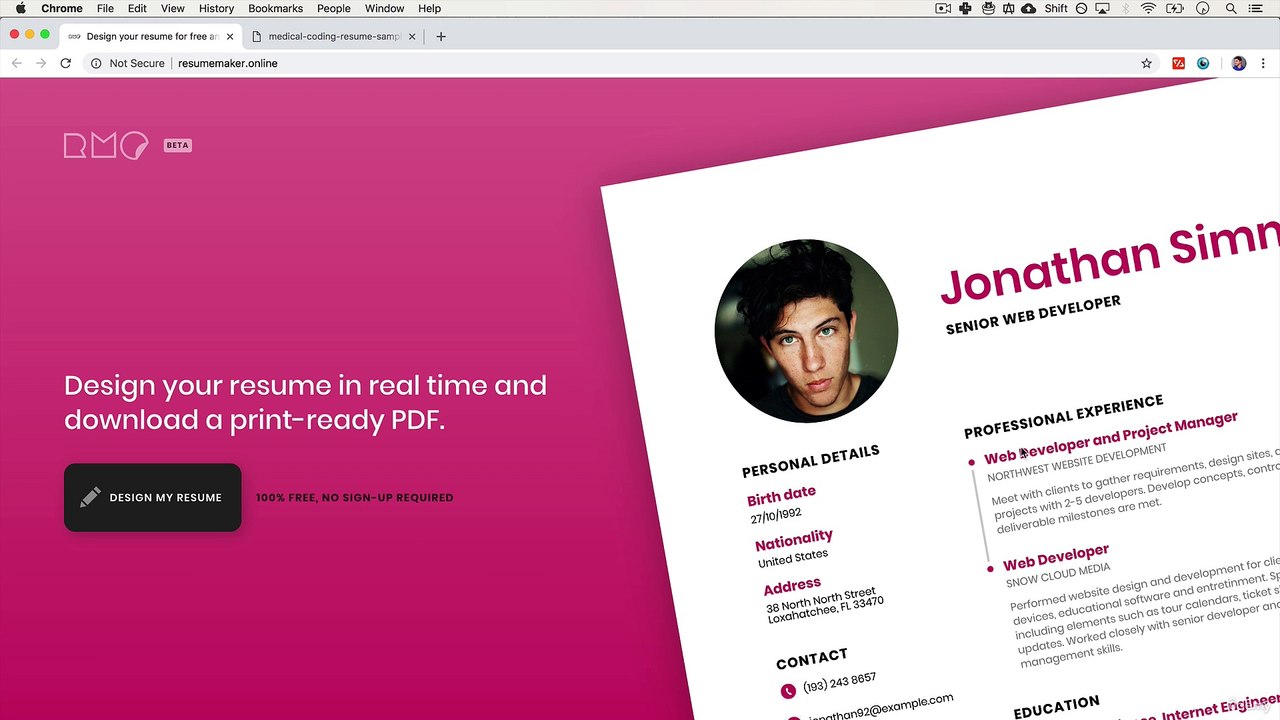Click the Shift indicator in the menu bar

pos(1056,8)
